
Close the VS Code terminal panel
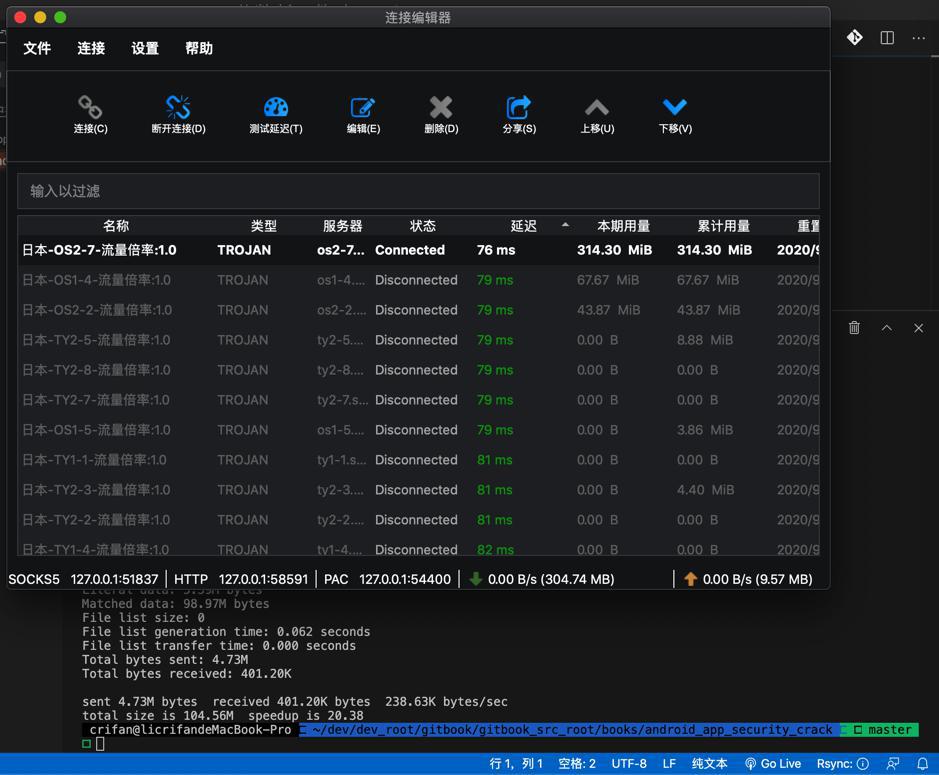click(x=919, y=328)
